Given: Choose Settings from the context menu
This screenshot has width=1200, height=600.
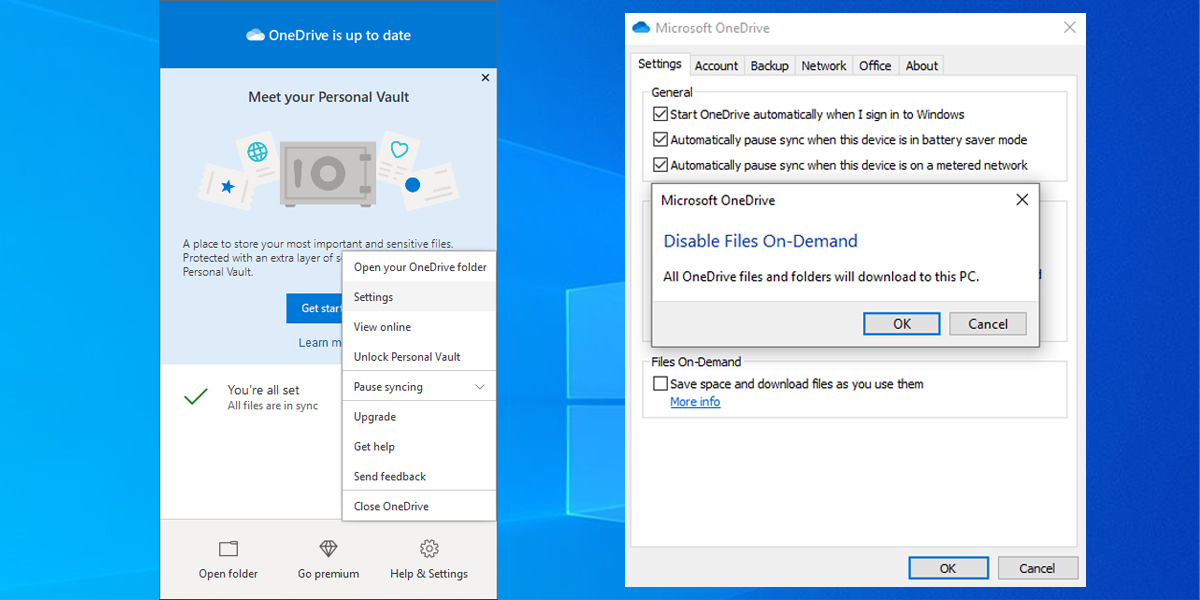Looking at the screenshot, I should [x=419, y=297].
